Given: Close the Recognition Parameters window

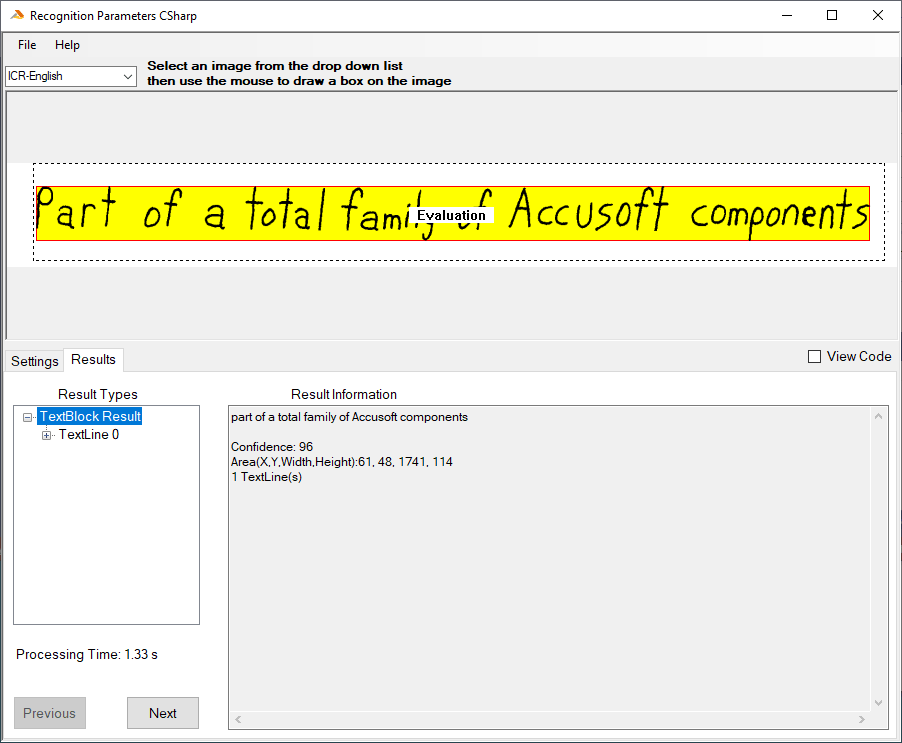Looking at the screenshot, I should coord(878,16).
